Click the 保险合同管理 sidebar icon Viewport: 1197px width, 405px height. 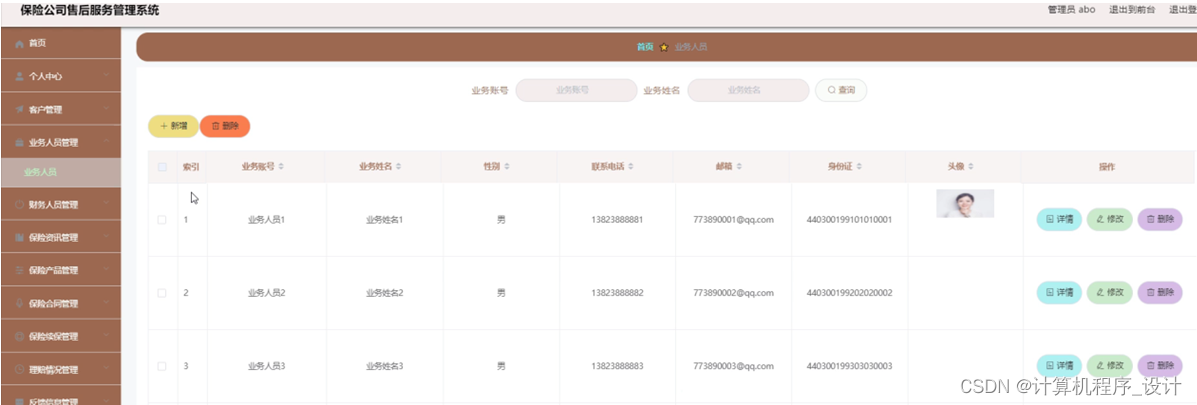(x=20, y=304)
